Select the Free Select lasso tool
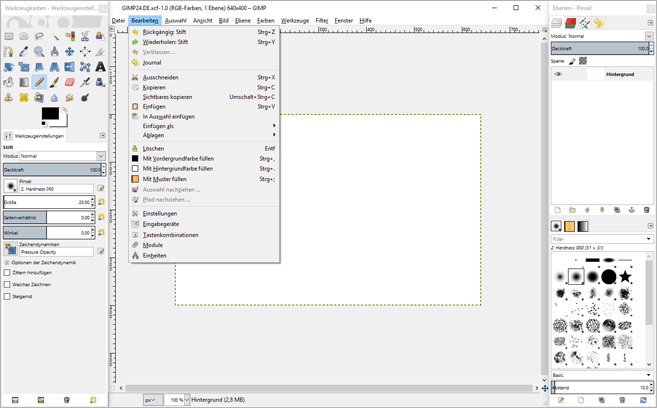 [x=39, y=36]
